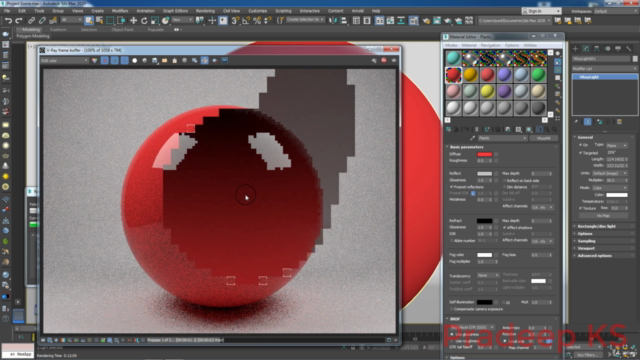640x360 pixels.
Task: Click the Sign In button
Action: click(x=541, y=11)
